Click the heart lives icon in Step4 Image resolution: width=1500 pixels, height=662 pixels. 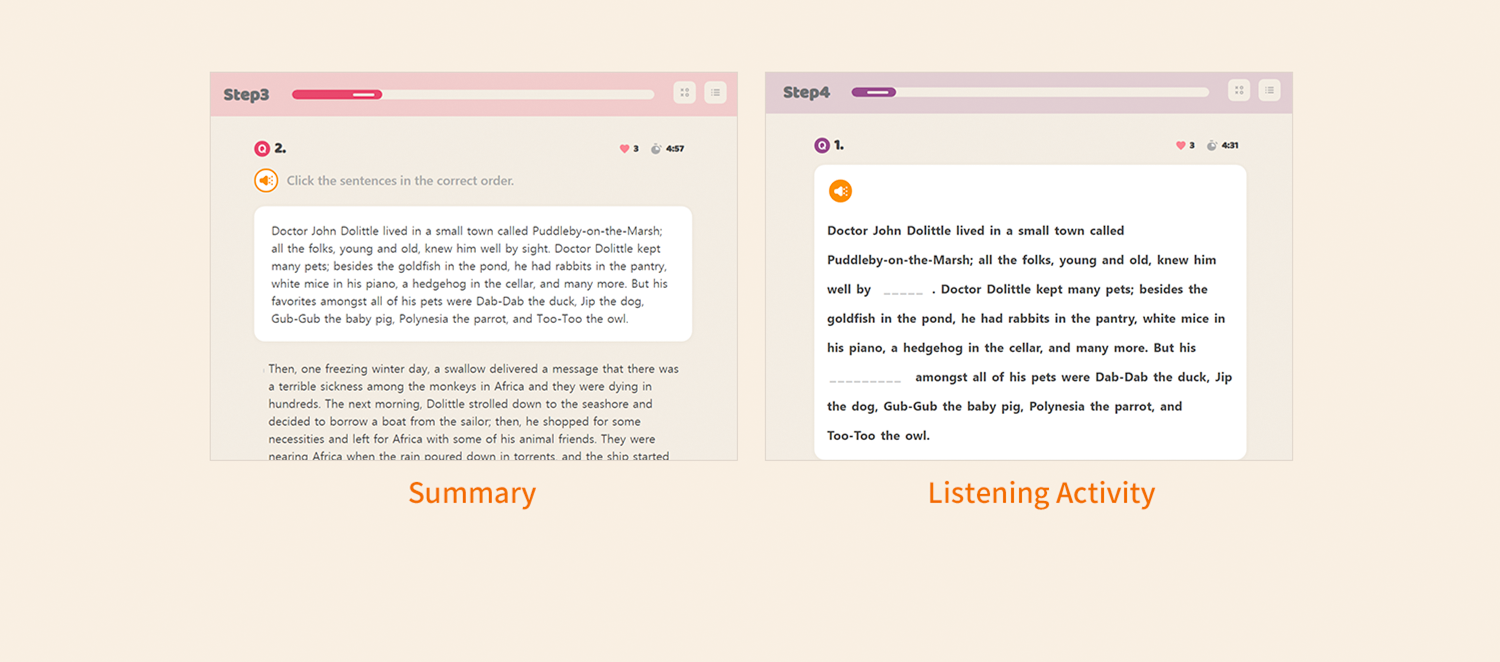click(1180, 146)
